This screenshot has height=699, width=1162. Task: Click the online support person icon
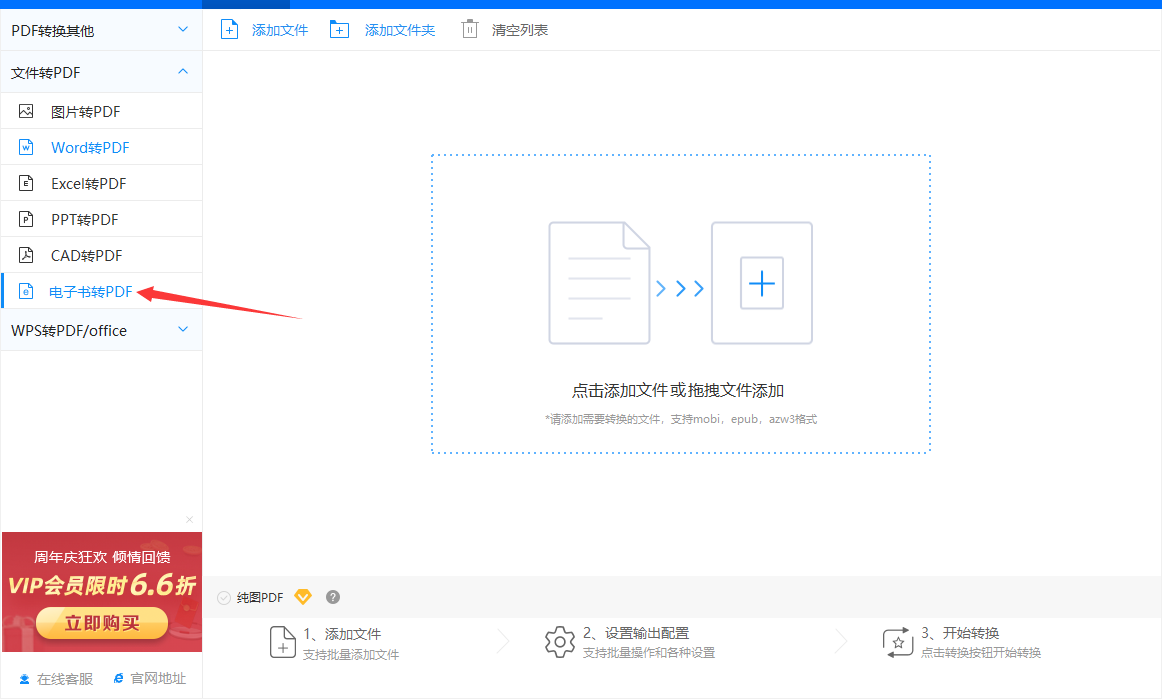point(24,679)
